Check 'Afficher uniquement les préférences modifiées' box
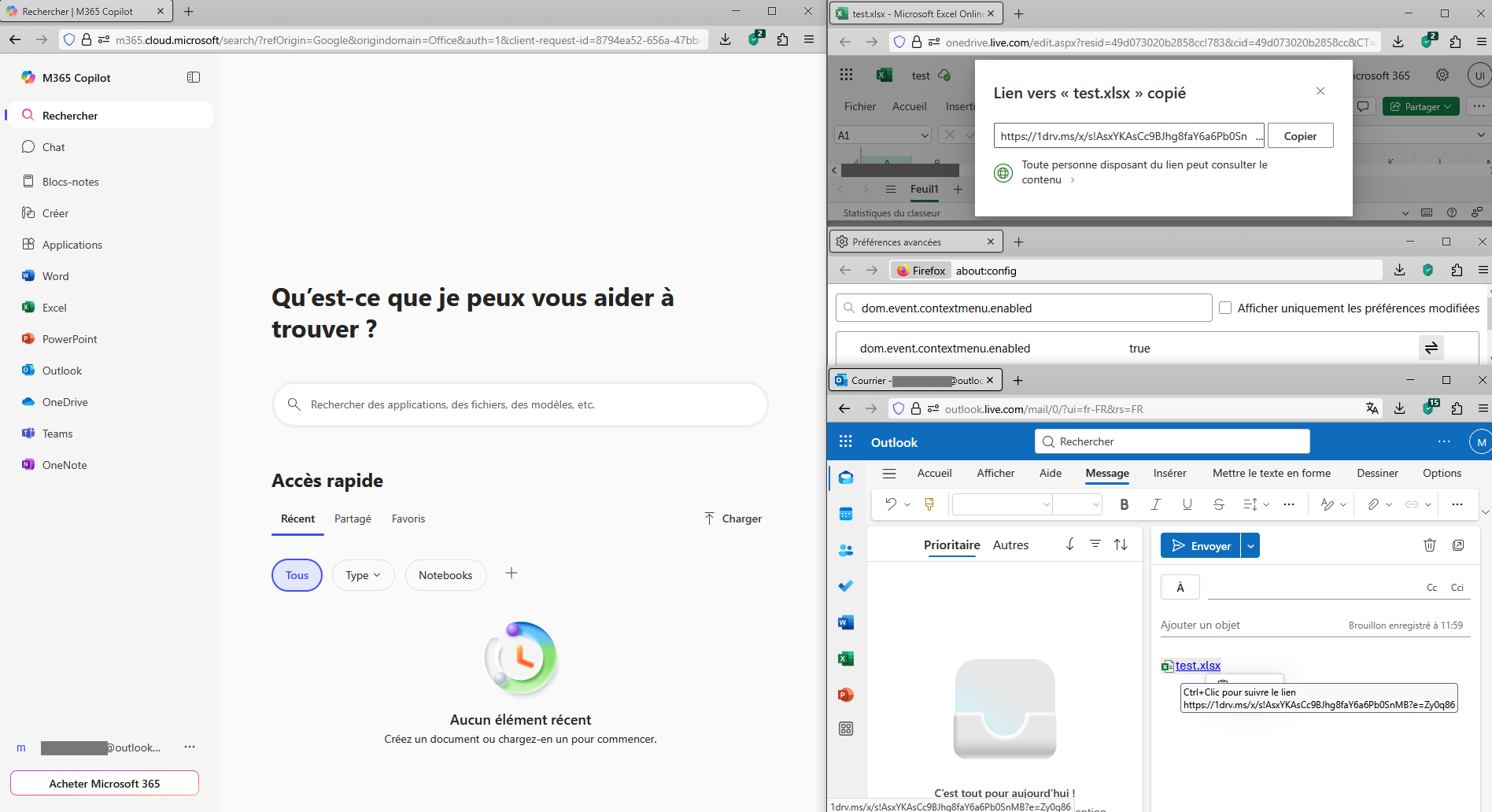 [x=1225, y=308]
